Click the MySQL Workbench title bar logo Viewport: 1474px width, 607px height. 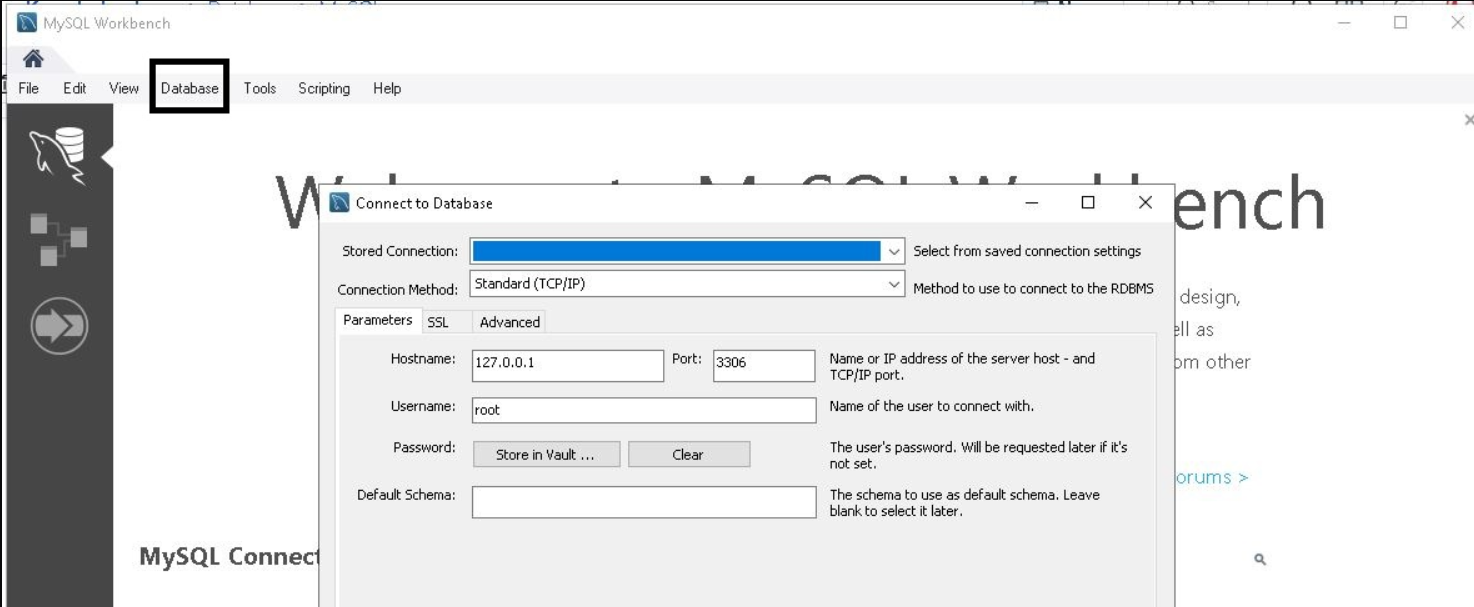(28, 22)
